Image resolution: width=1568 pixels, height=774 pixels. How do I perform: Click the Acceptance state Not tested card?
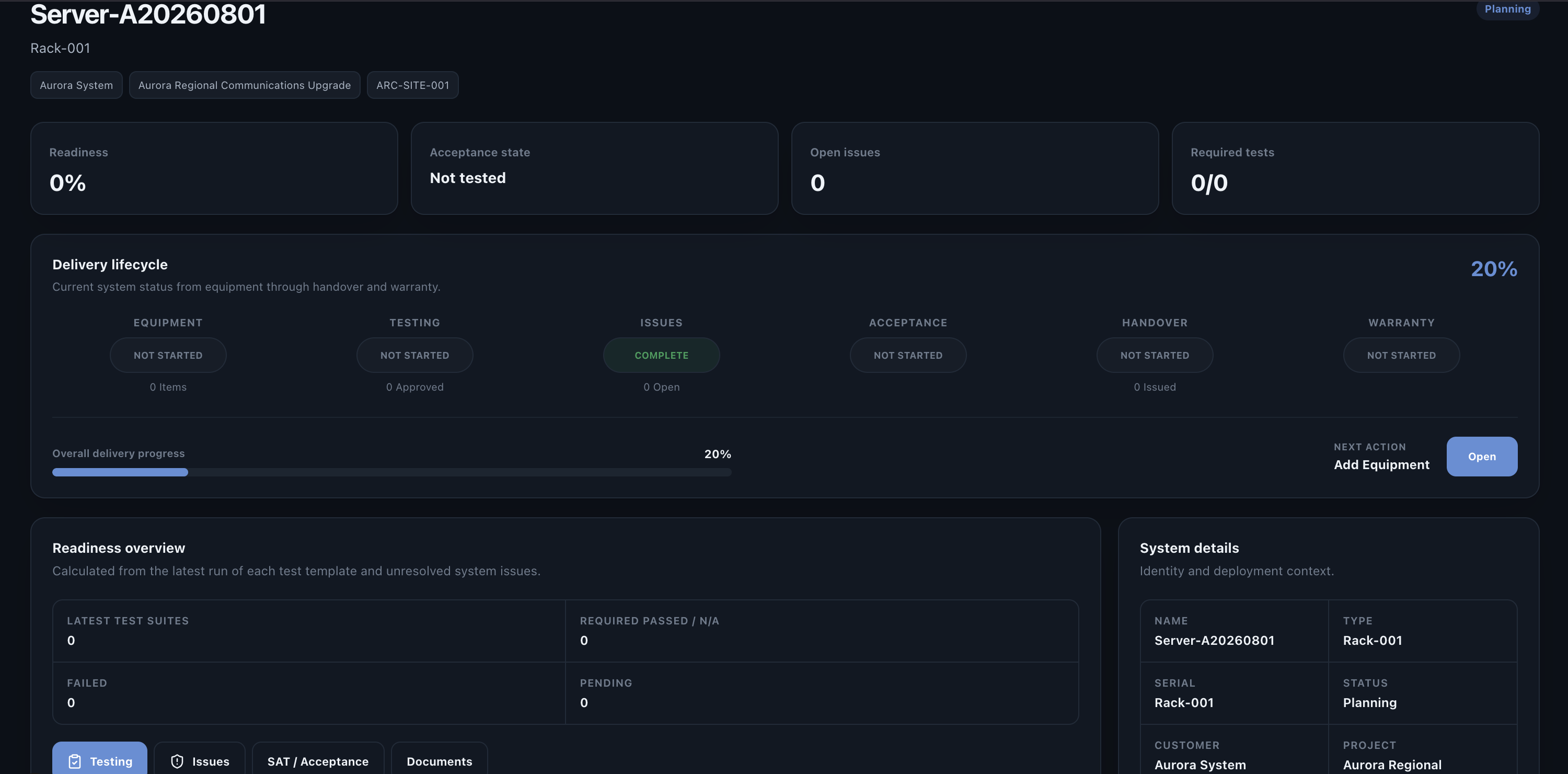click(595, 168)
